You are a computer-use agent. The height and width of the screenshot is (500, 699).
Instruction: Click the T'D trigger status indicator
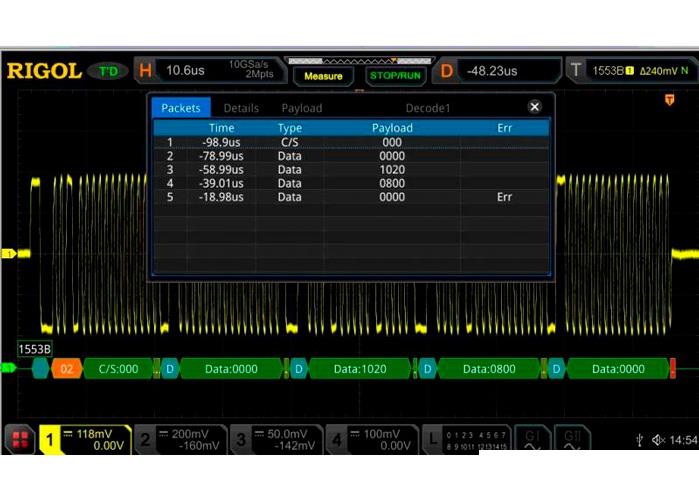point(108,72)
